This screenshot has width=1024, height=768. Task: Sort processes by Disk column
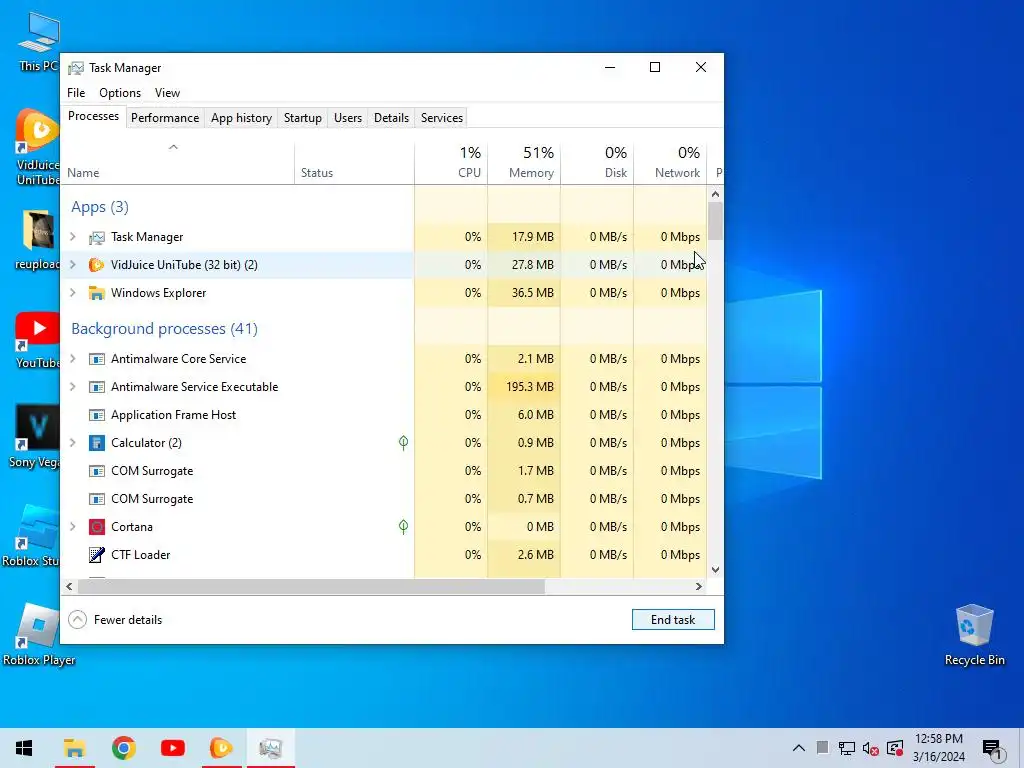click(598, 163)
